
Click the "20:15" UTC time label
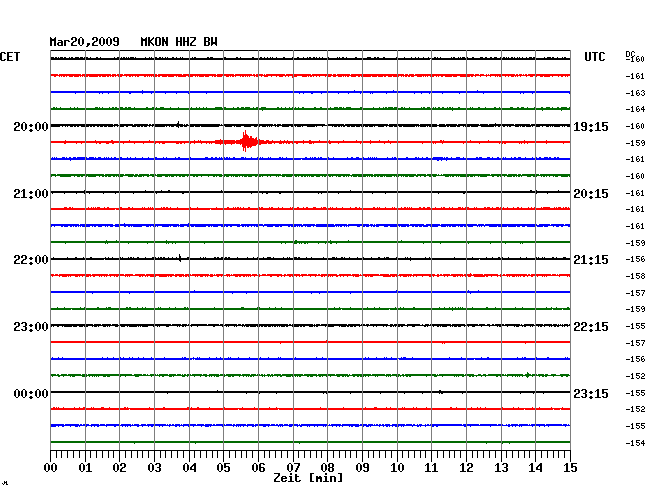[591, 194]
